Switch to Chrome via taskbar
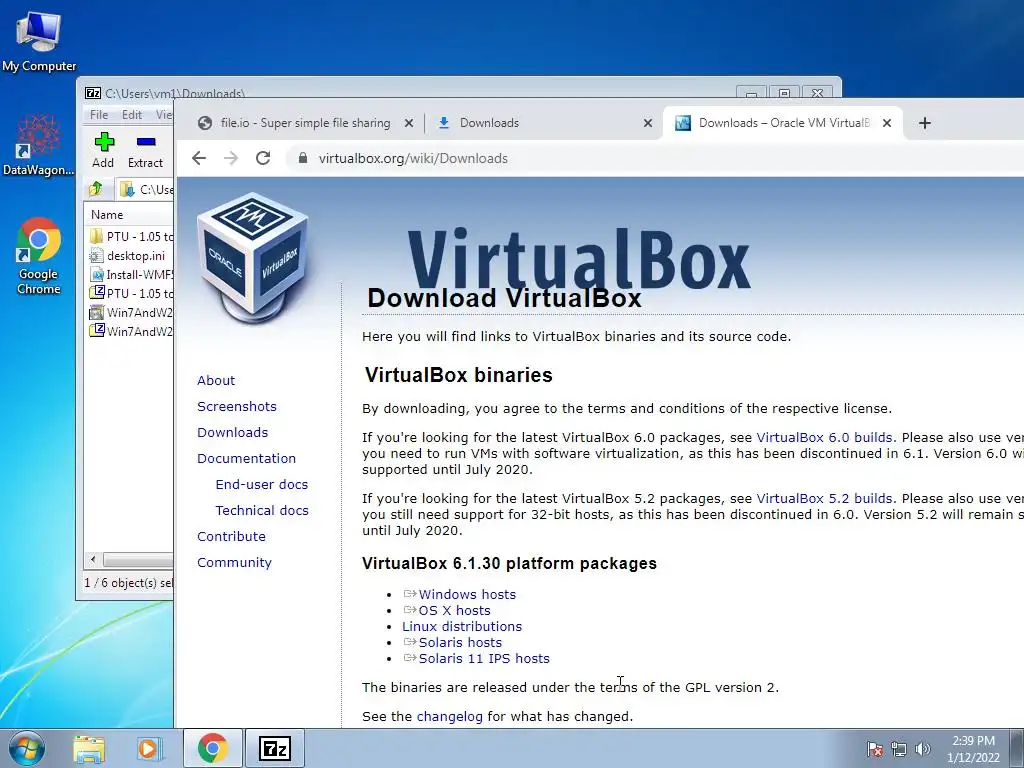Screen dimensions: 1024x768 click(x=213, y=748)
